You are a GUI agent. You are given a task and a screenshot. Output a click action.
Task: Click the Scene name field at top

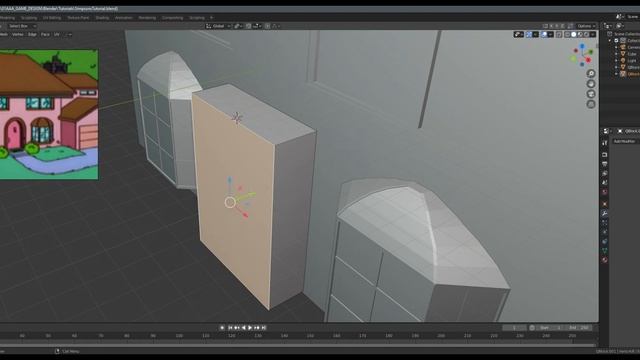632,17
